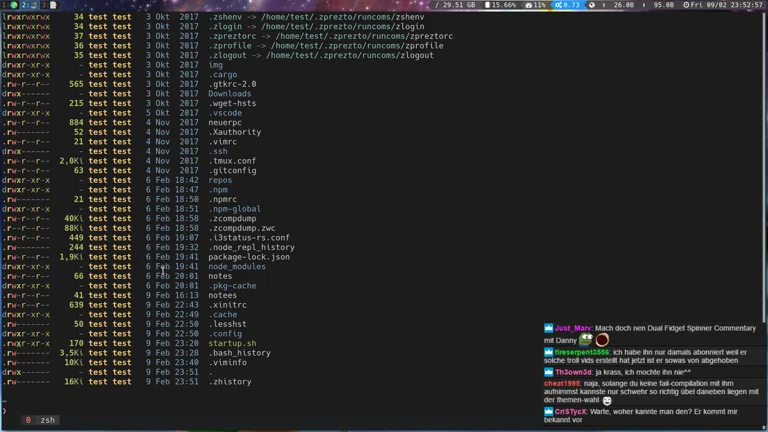Click the file name .npmrc
Image resolution: width=768 pixels, height=432 pixels.
[222, 199]
